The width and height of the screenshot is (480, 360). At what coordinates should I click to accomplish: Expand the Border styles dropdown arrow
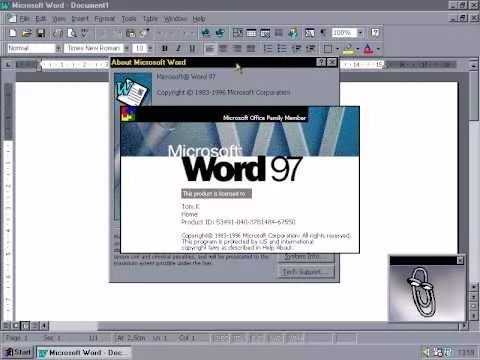point(337,49)
